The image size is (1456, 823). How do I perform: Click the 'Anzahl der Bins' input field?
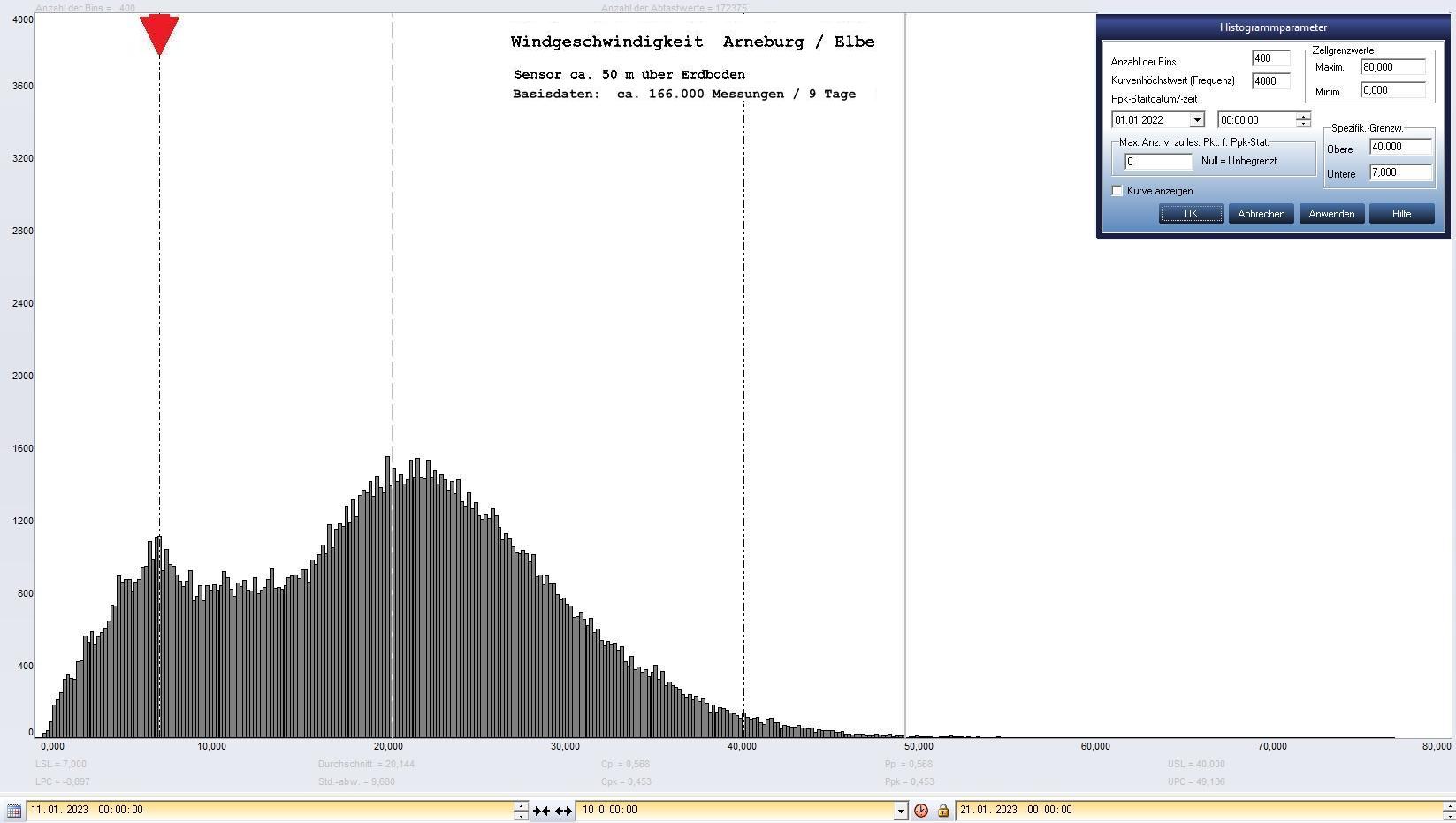click(1270, 58)
